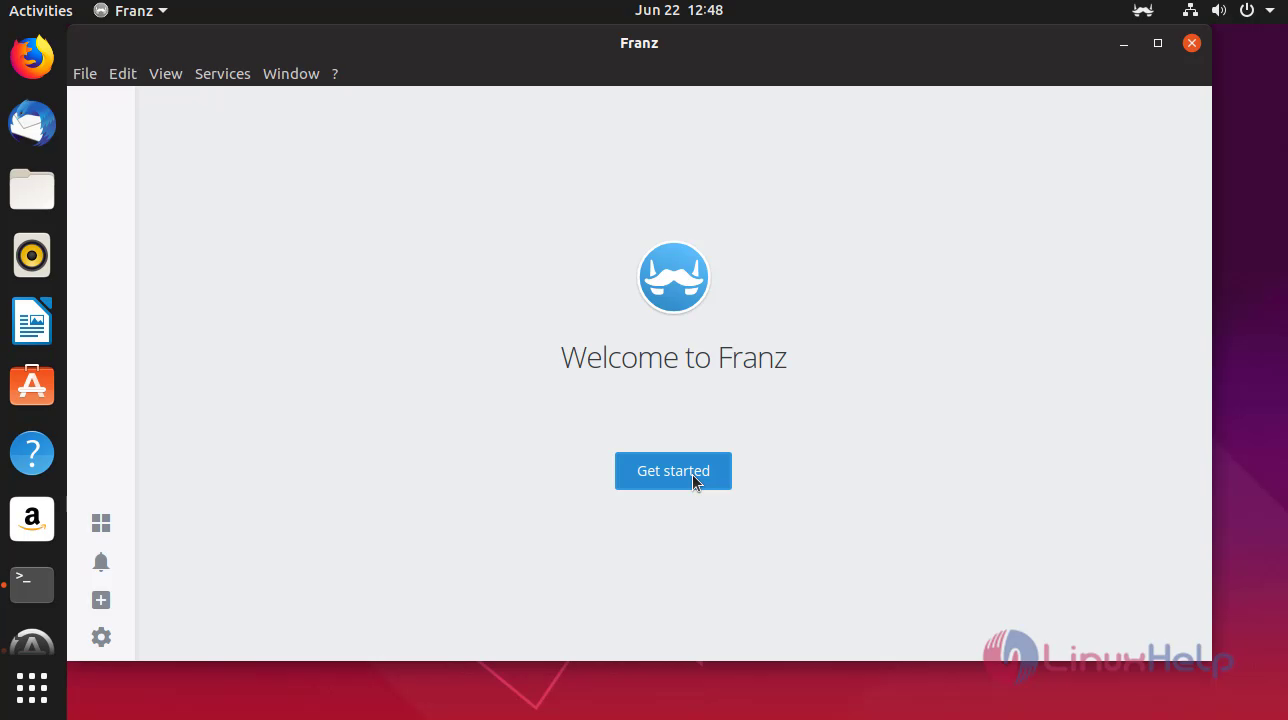Open the workspaces grid icon in Franz sidebar
Image resolution: width=1288 pixels, height=720 pixels.
pos(101,523)
